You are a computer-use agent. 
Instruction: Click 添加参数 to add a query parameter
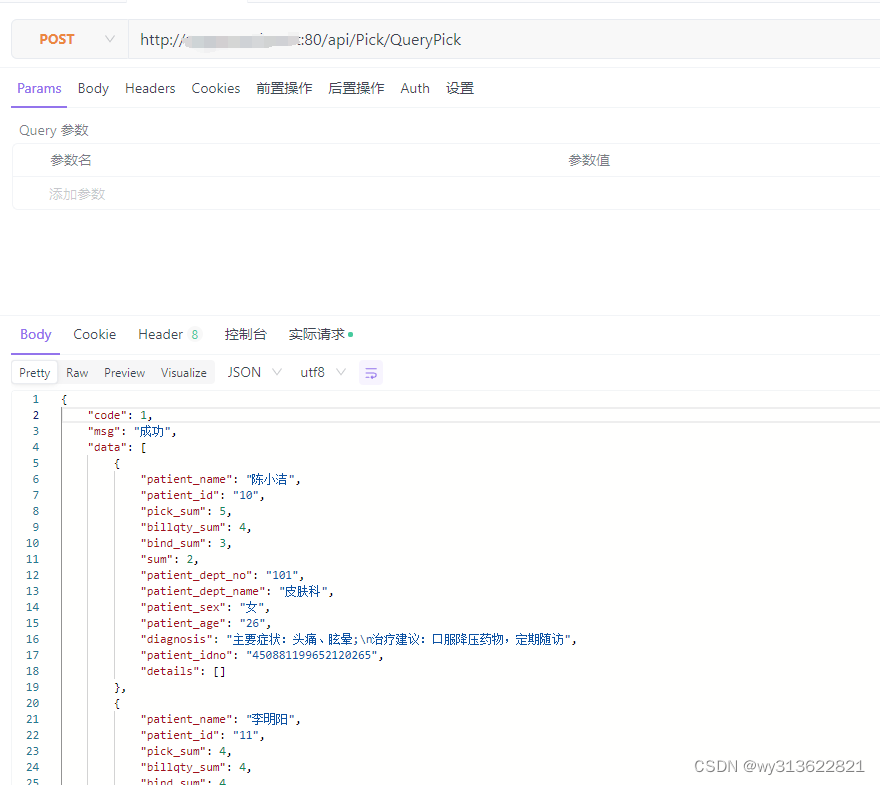click(x=77, y=194)
